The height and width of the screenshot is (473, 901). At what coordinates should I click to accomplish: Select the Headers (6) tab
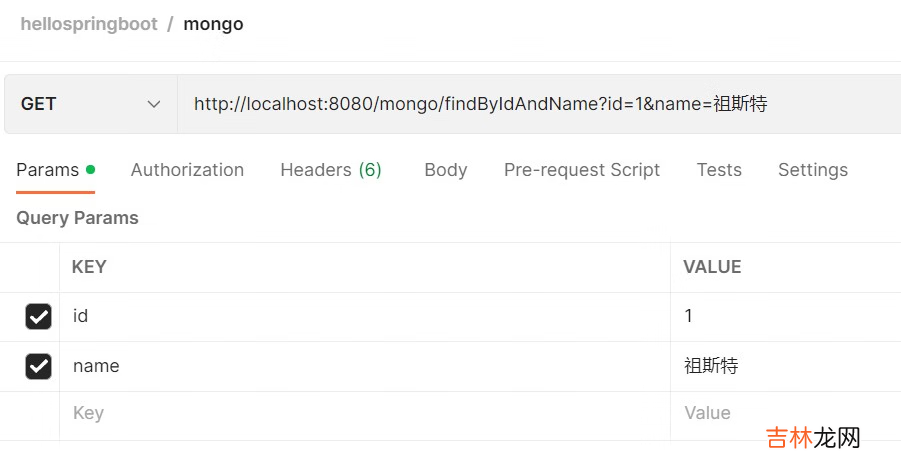pos(330,170)
